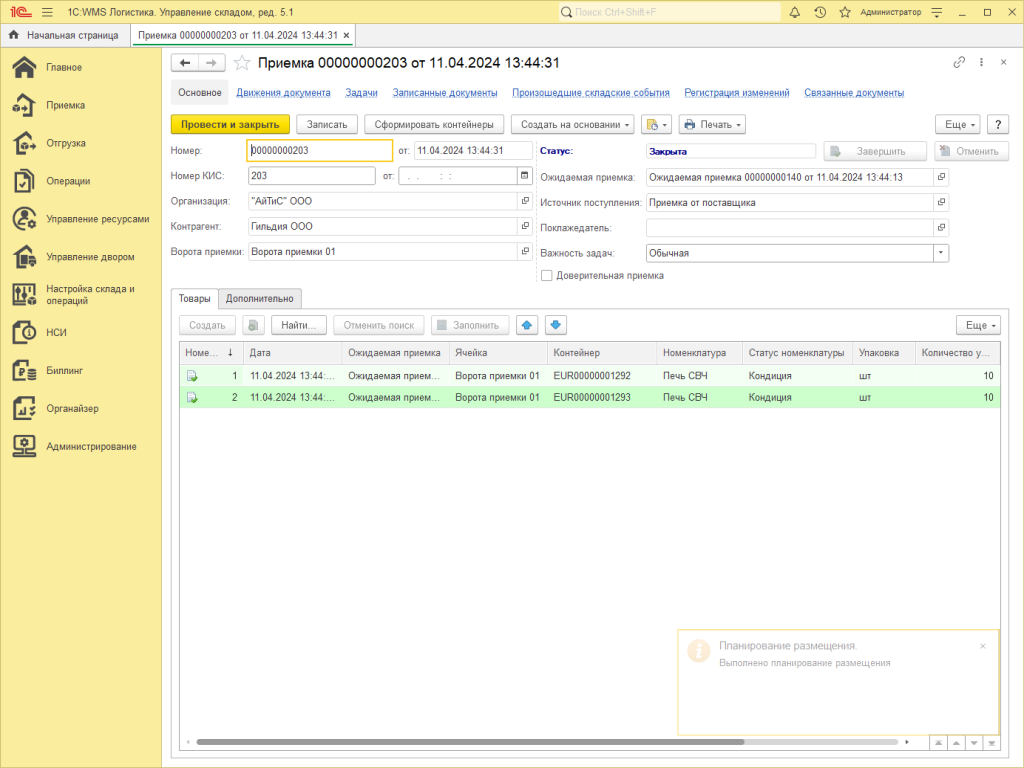
Task: Click the Номер input field
Action: click(319, 150)
